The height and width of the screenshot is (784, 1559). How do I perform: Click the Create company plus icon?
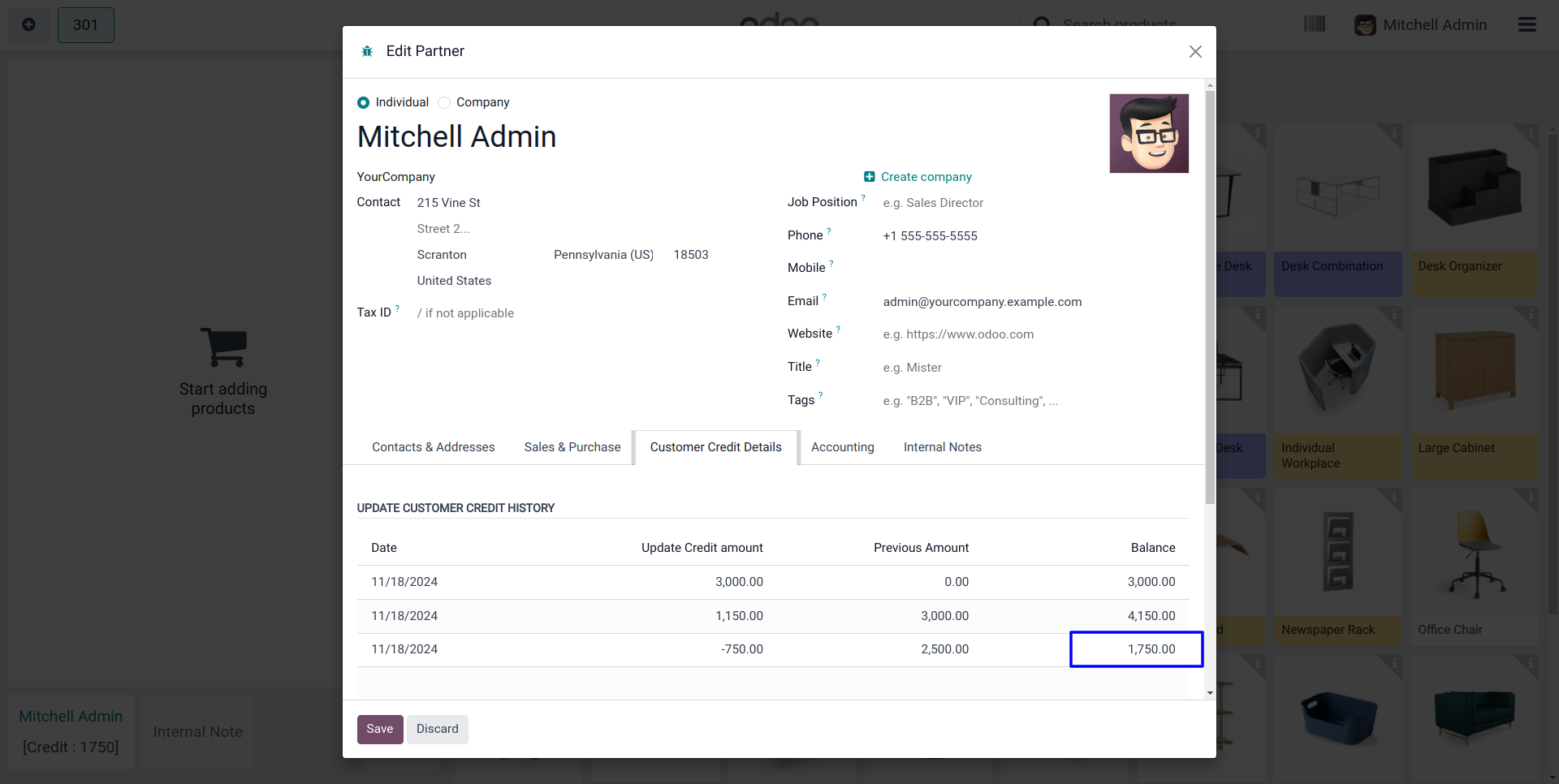point(869,177)
